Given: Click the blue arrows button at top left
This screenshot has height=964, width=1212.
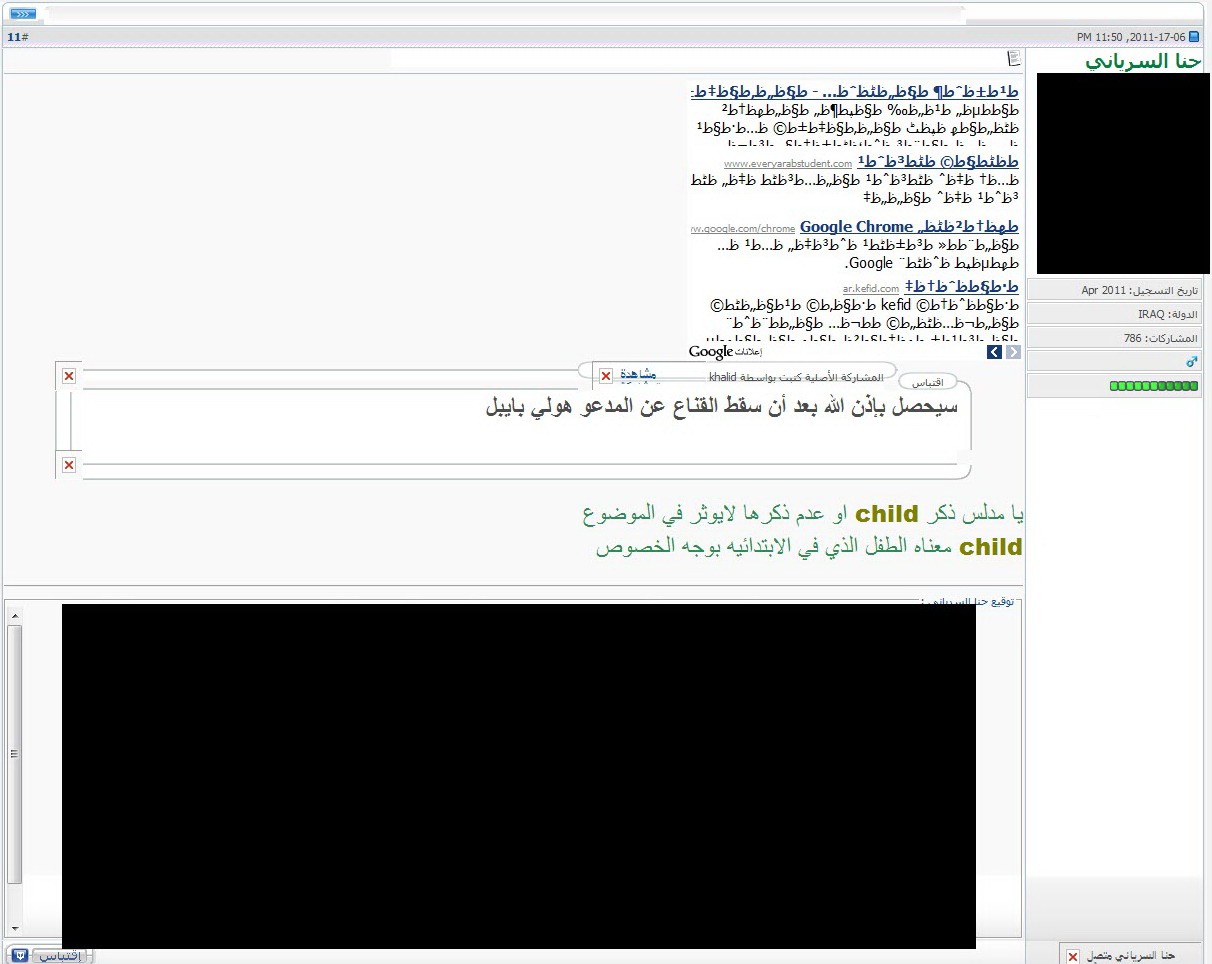Looking at the screenshot, I should [23, 13].
